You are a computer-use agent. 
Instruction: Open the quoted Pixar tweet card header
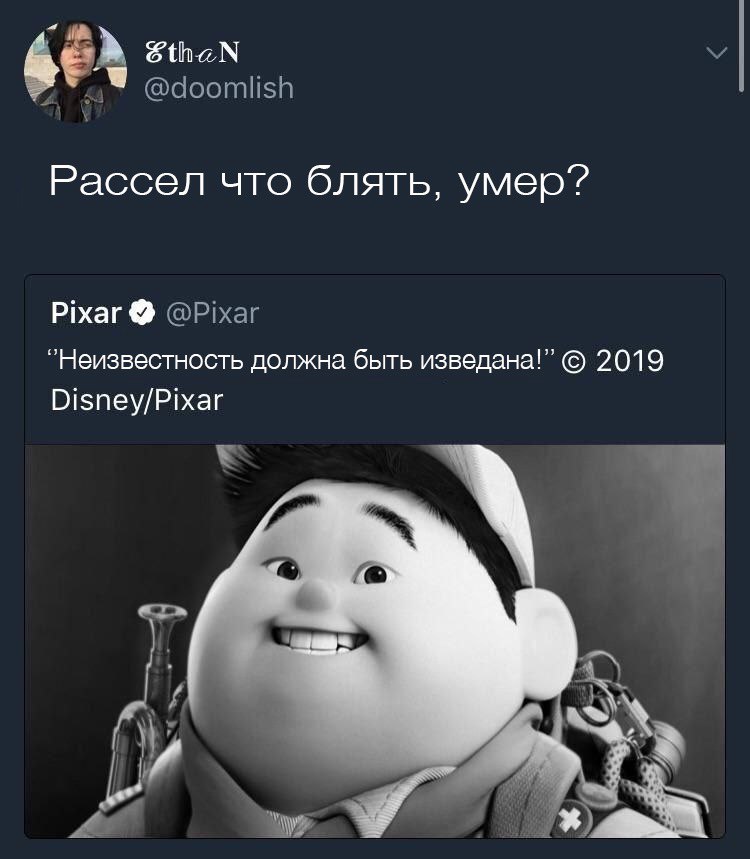(x=155, y=313)
